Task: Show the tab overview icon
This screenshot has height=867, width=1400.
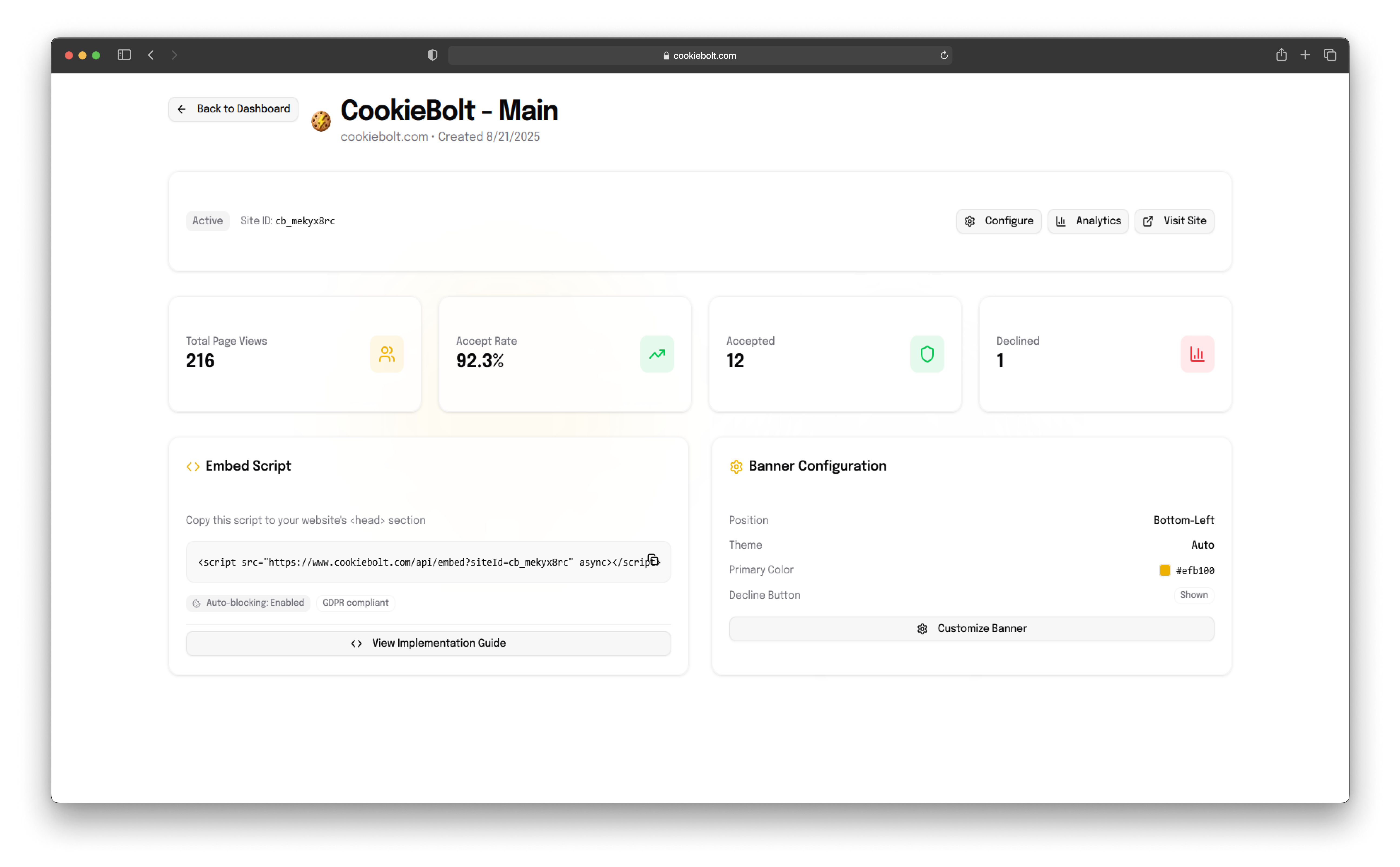Action: click(x=1329, y=55)
